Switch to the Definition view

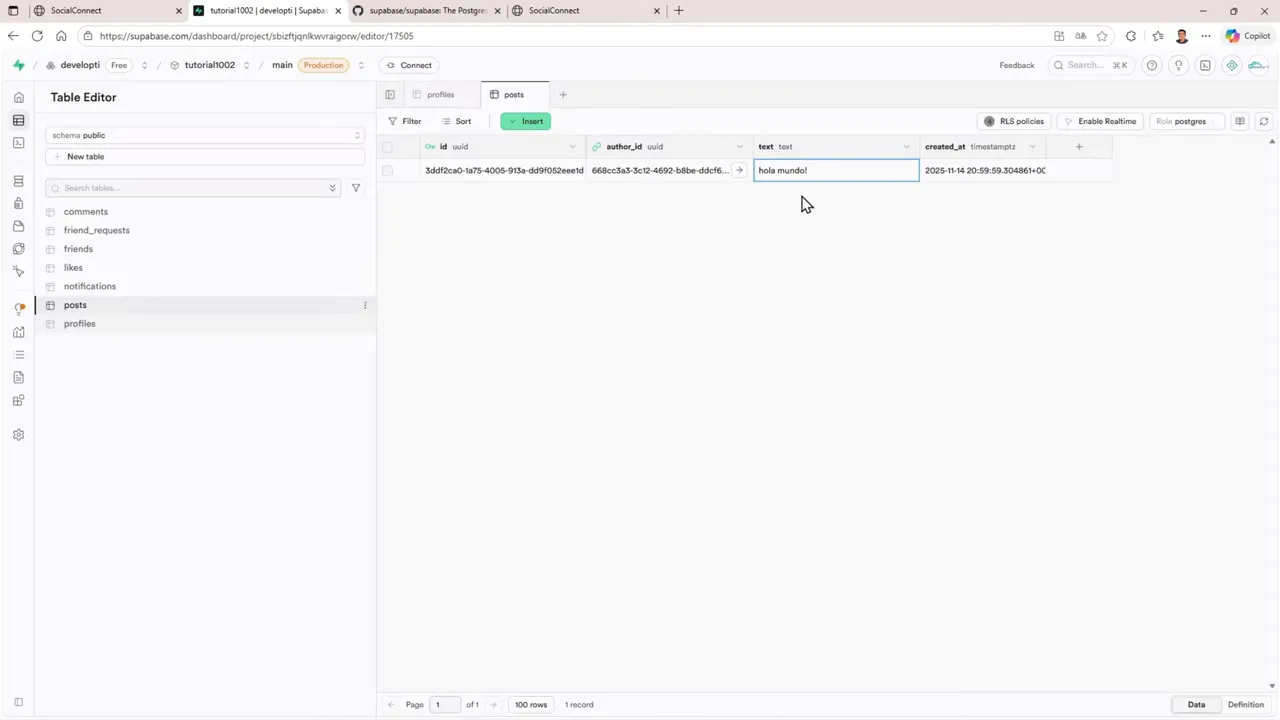click(x=1245, y=704)
